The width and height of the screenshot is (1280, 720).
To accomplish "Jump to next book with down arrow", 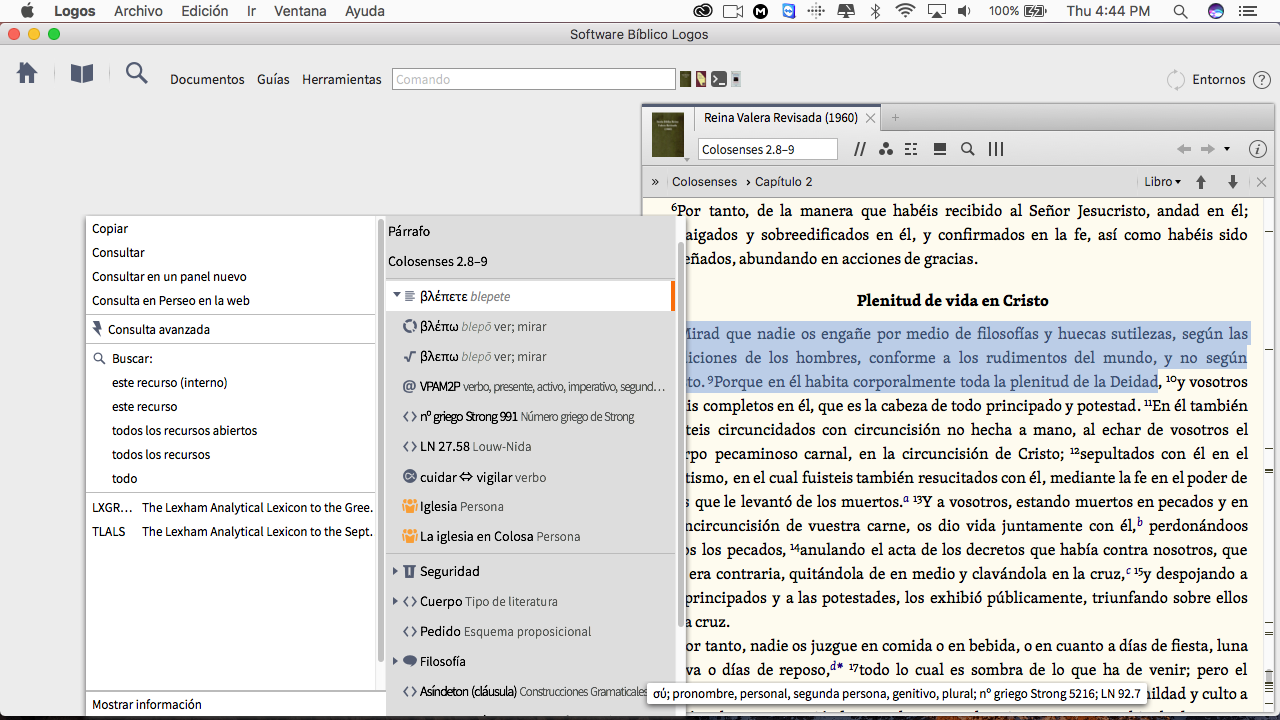I will [x=1233, y=182].
